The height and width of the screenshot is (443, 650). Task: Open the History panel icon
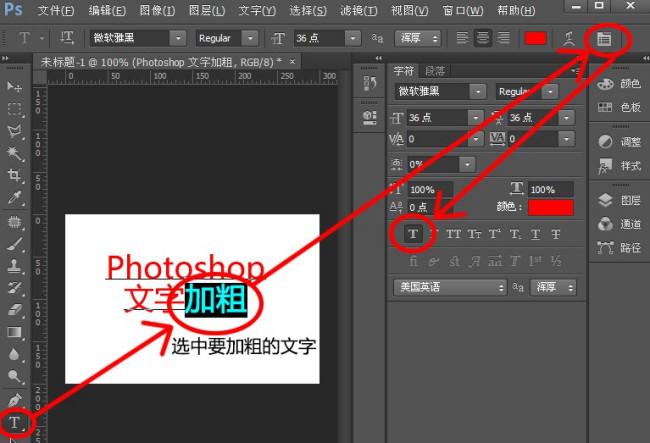(369, 83)
